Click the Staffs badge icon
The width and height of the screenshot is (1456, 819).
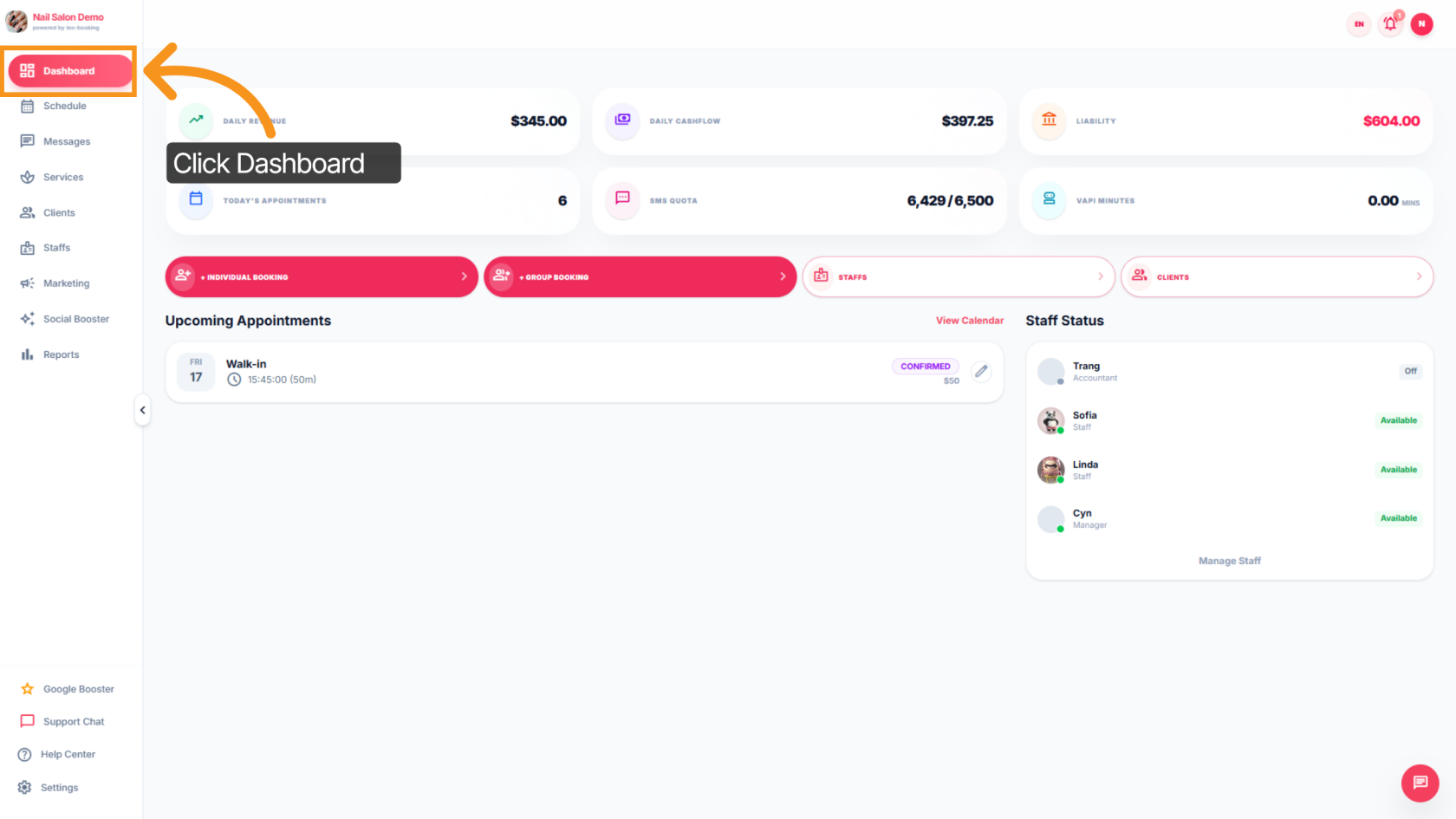pos(27,248)
